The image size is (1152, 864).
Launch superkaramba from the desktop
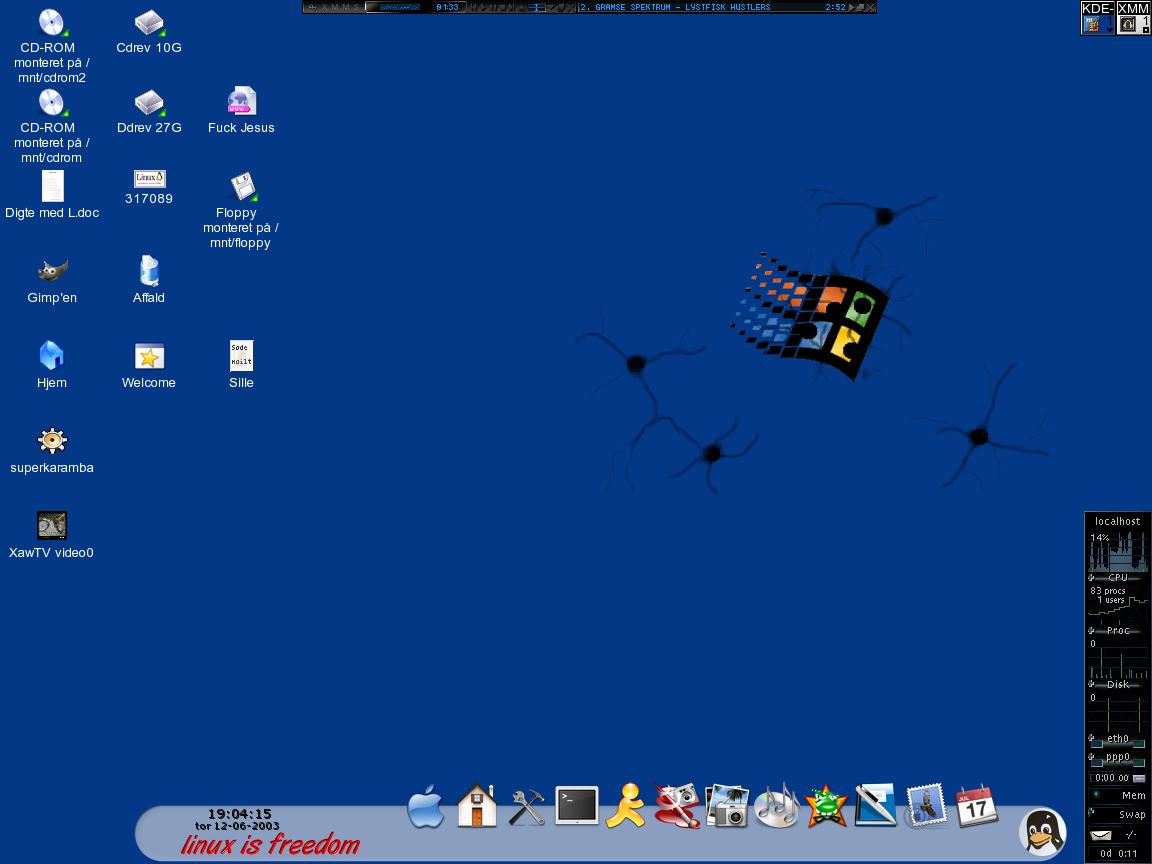point(52,441)
